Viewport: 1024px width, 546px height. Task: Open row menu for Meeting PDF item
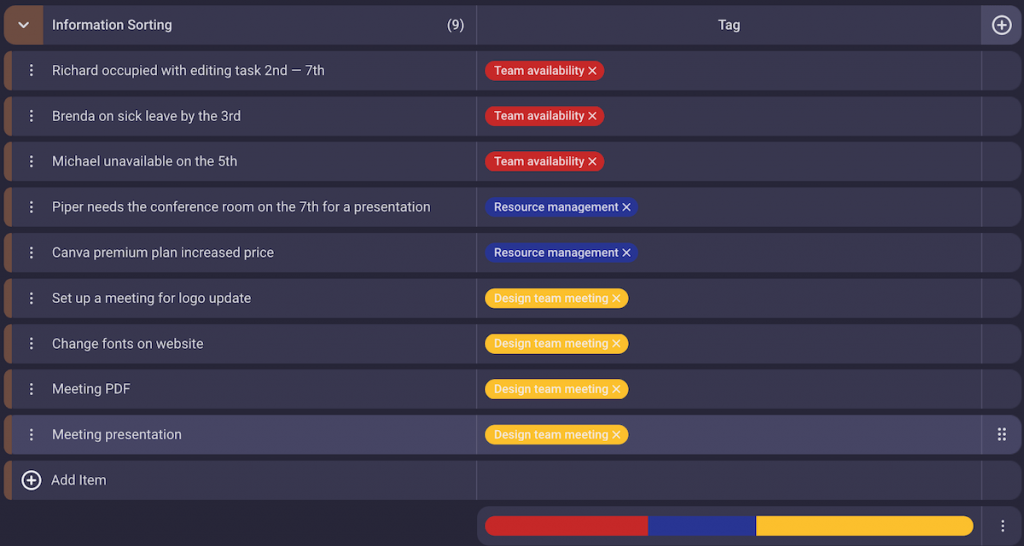tap(31, 389)
